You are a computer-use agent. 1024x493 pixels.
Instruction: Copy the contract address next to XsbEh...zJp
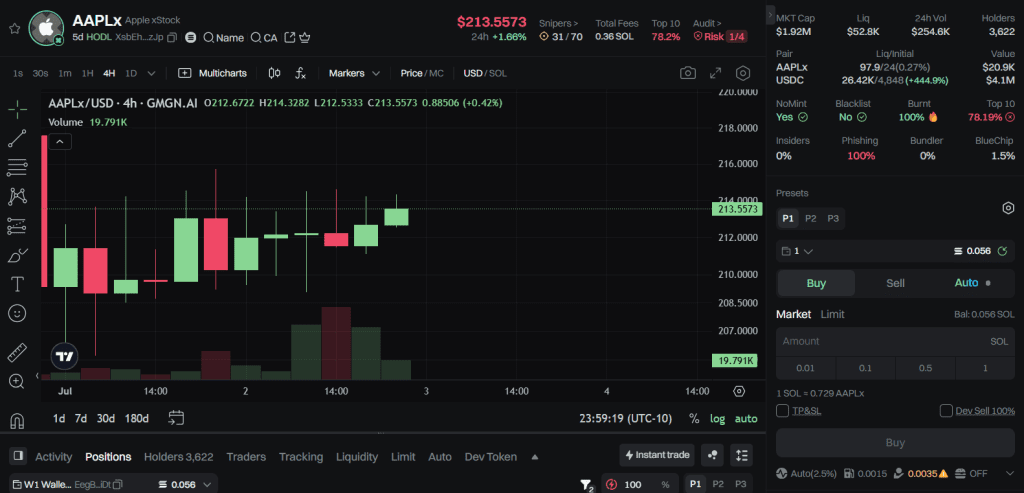point(172,37)
